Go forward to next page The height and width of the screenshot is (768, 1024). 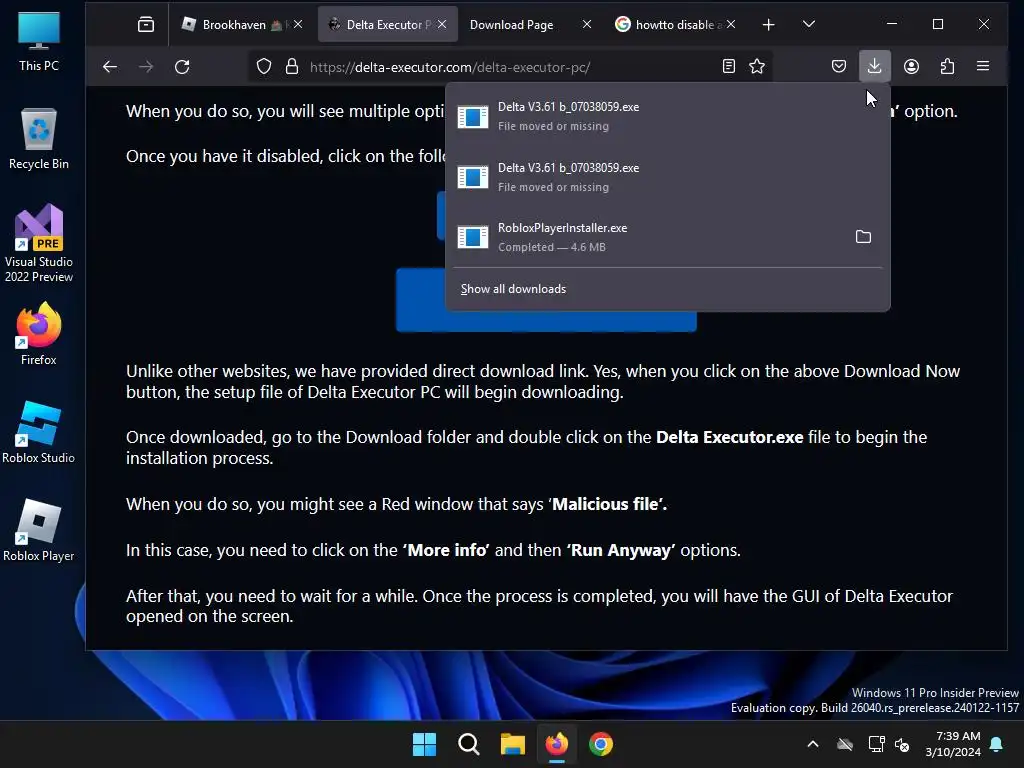tap(146, 67)
